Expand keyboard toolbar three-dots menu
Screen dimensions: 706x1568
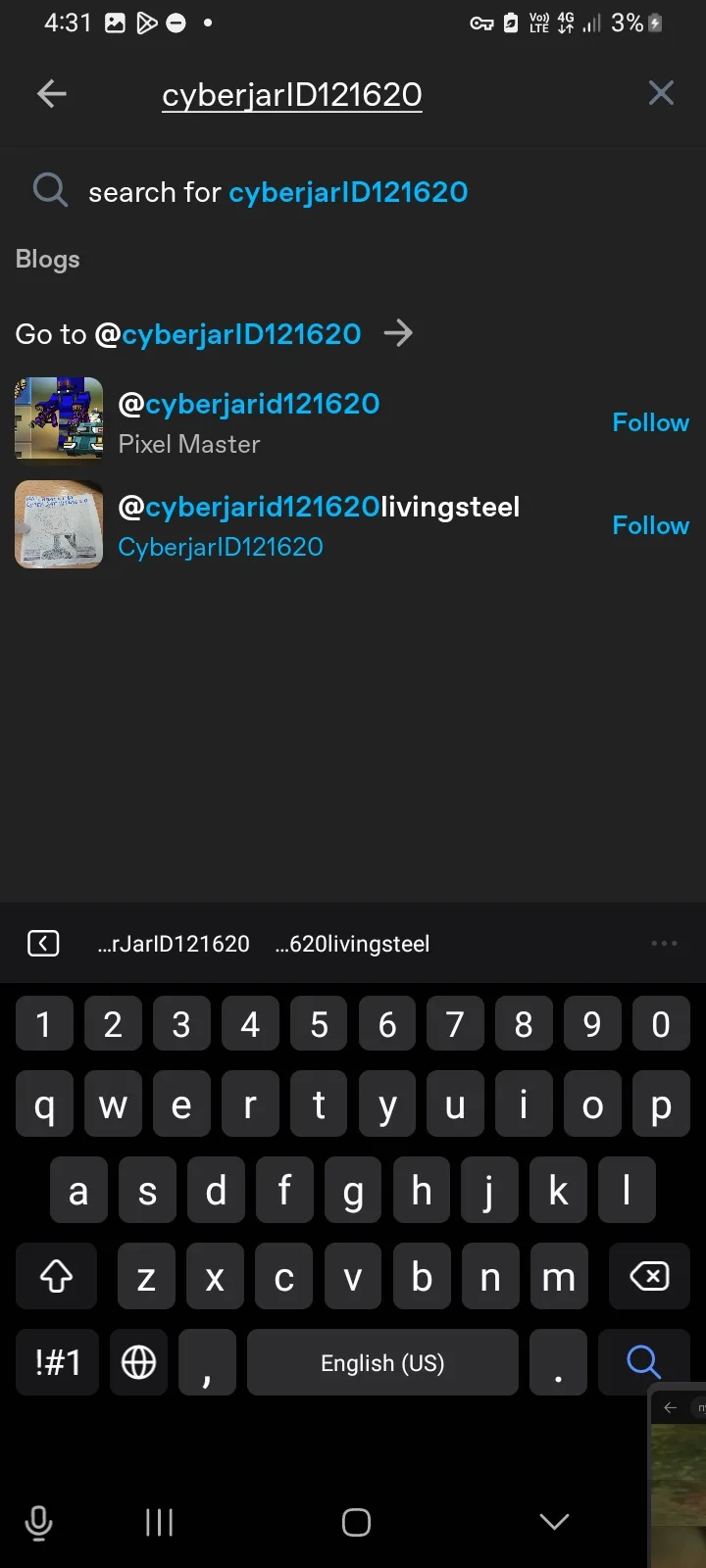pos(664,943)
